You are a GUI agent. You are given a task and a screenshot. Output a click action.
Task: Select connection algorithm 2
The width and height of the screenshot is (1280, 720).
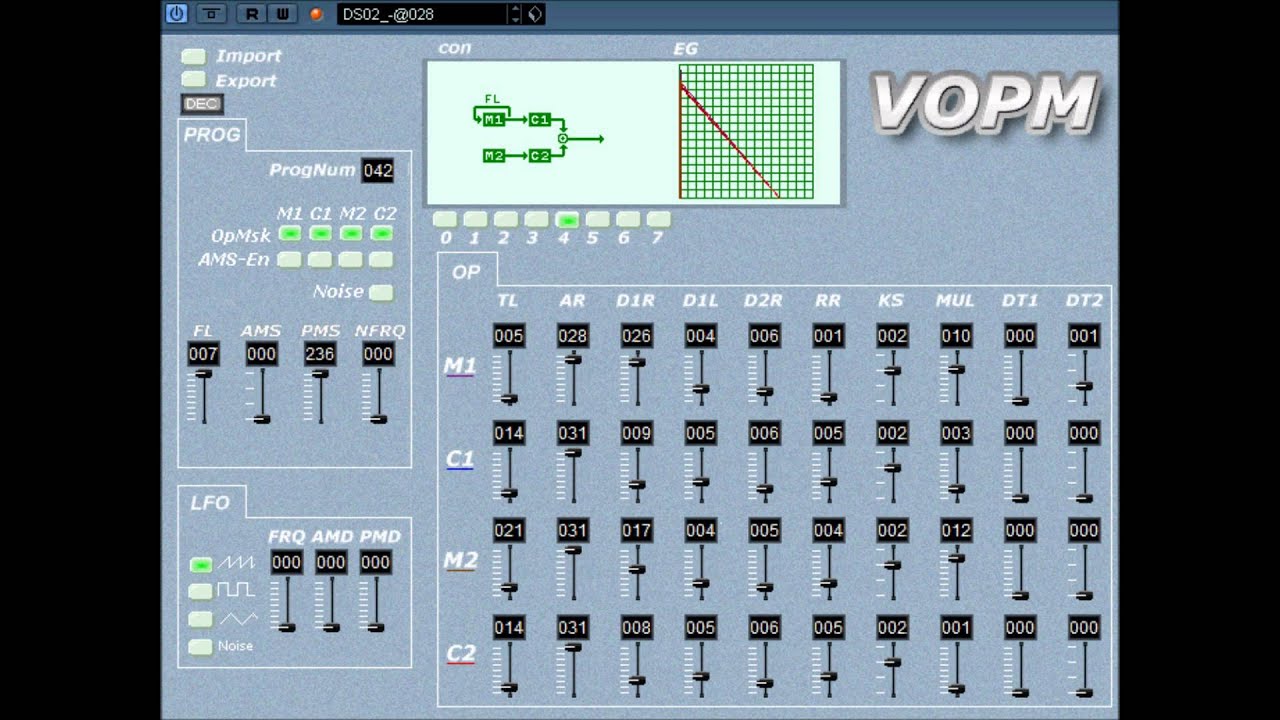[506, 219]
